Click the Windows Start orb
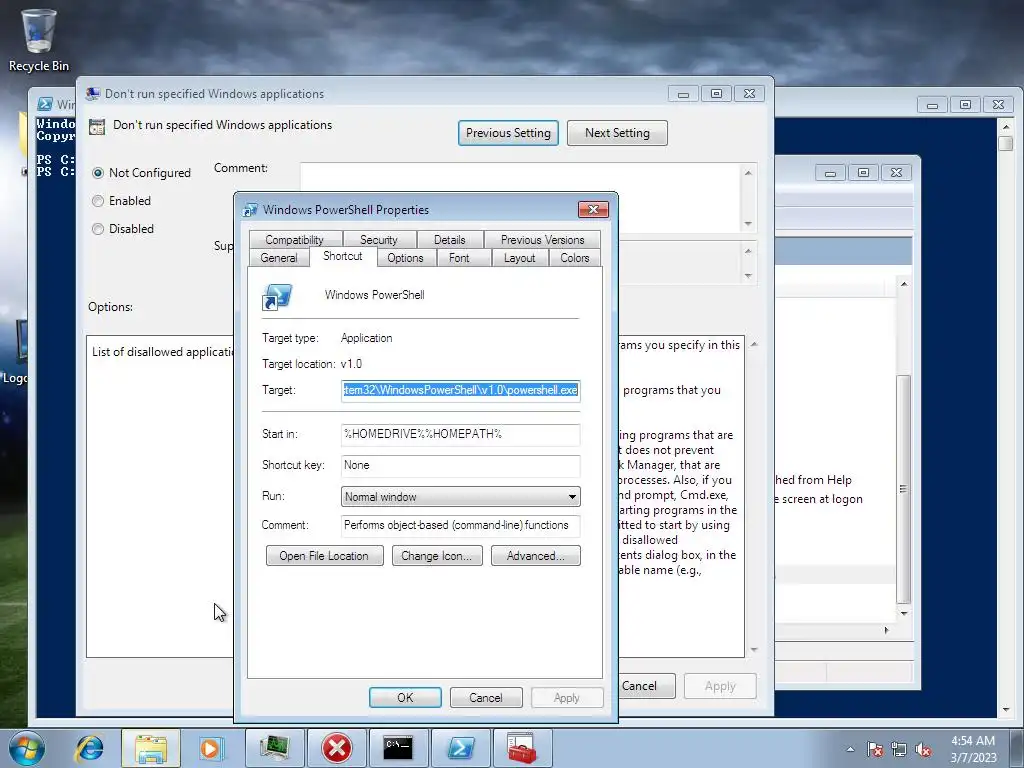Image resolution: width=1024 pixels, height=768 pixels. tap(27, 748)
